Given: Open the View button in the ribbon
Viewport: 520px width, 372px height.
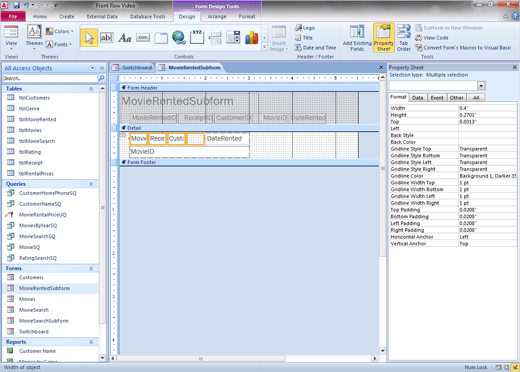Looking at the screenshot, I should click(11, 37).
